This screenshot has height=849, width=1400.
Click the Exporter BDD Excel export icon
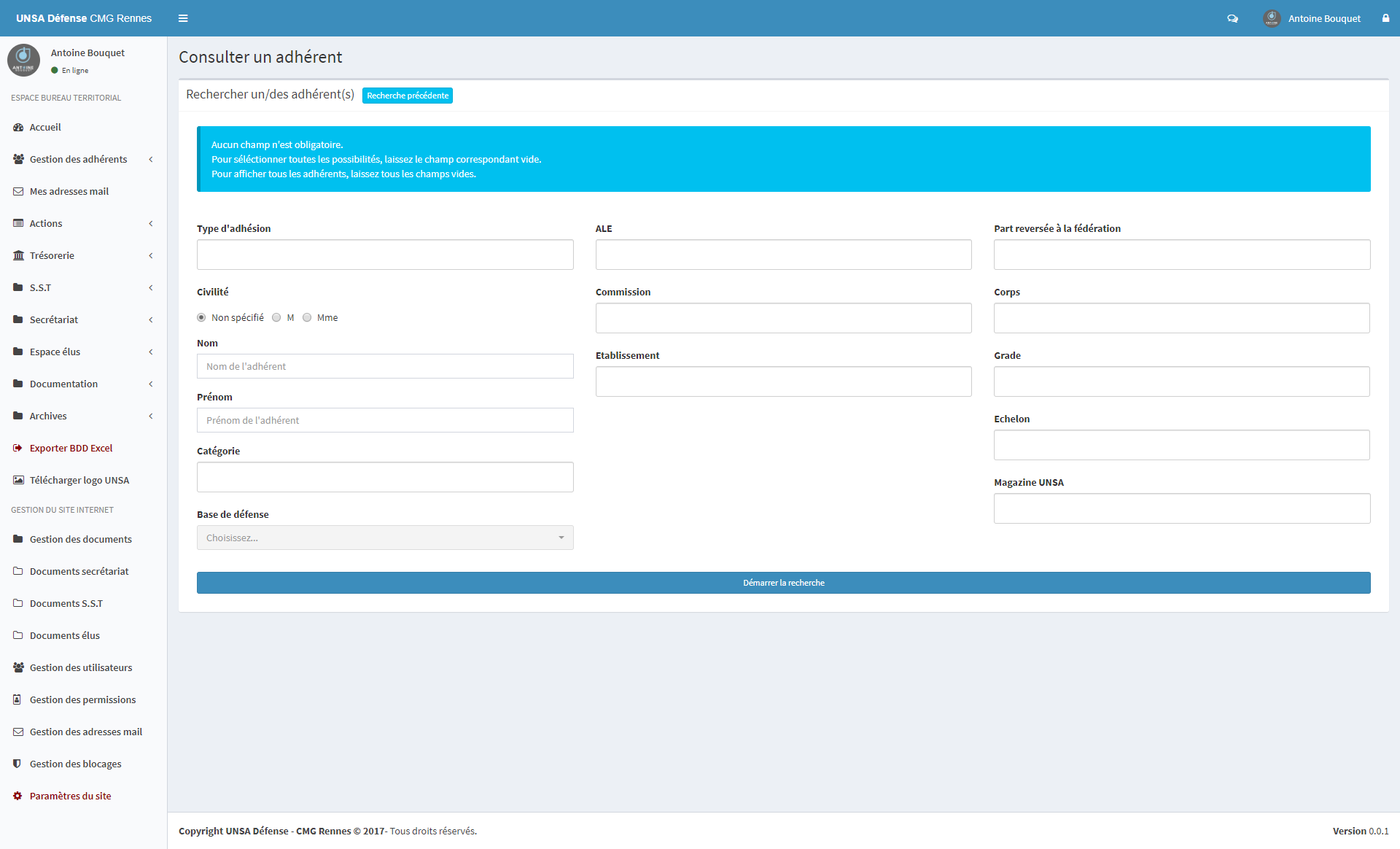click(x=18, y=448)
